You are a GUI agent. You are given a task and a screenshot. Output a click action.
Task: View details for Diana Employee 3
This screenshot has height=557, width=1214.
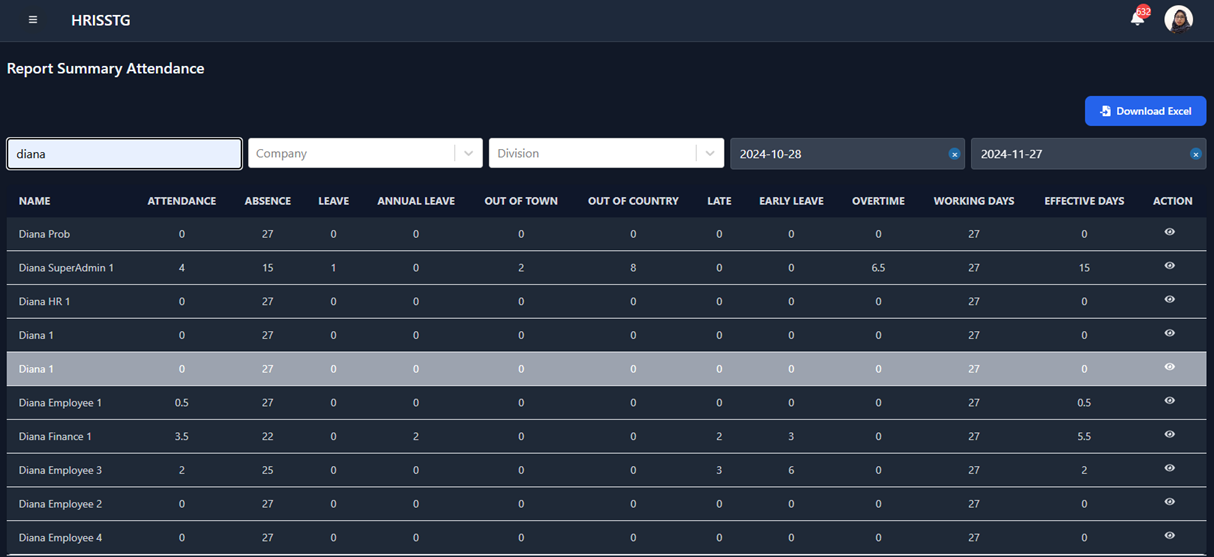point(1170,468)
